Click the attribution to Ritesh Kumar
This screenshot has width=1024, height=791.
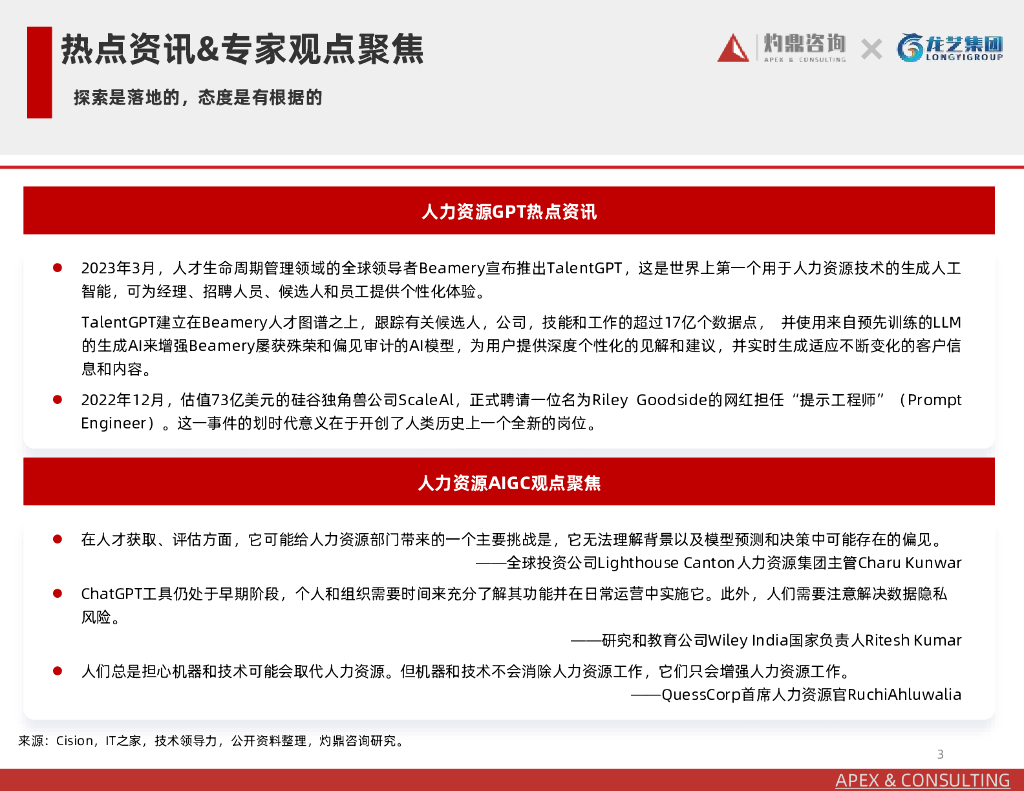(766, 640)
